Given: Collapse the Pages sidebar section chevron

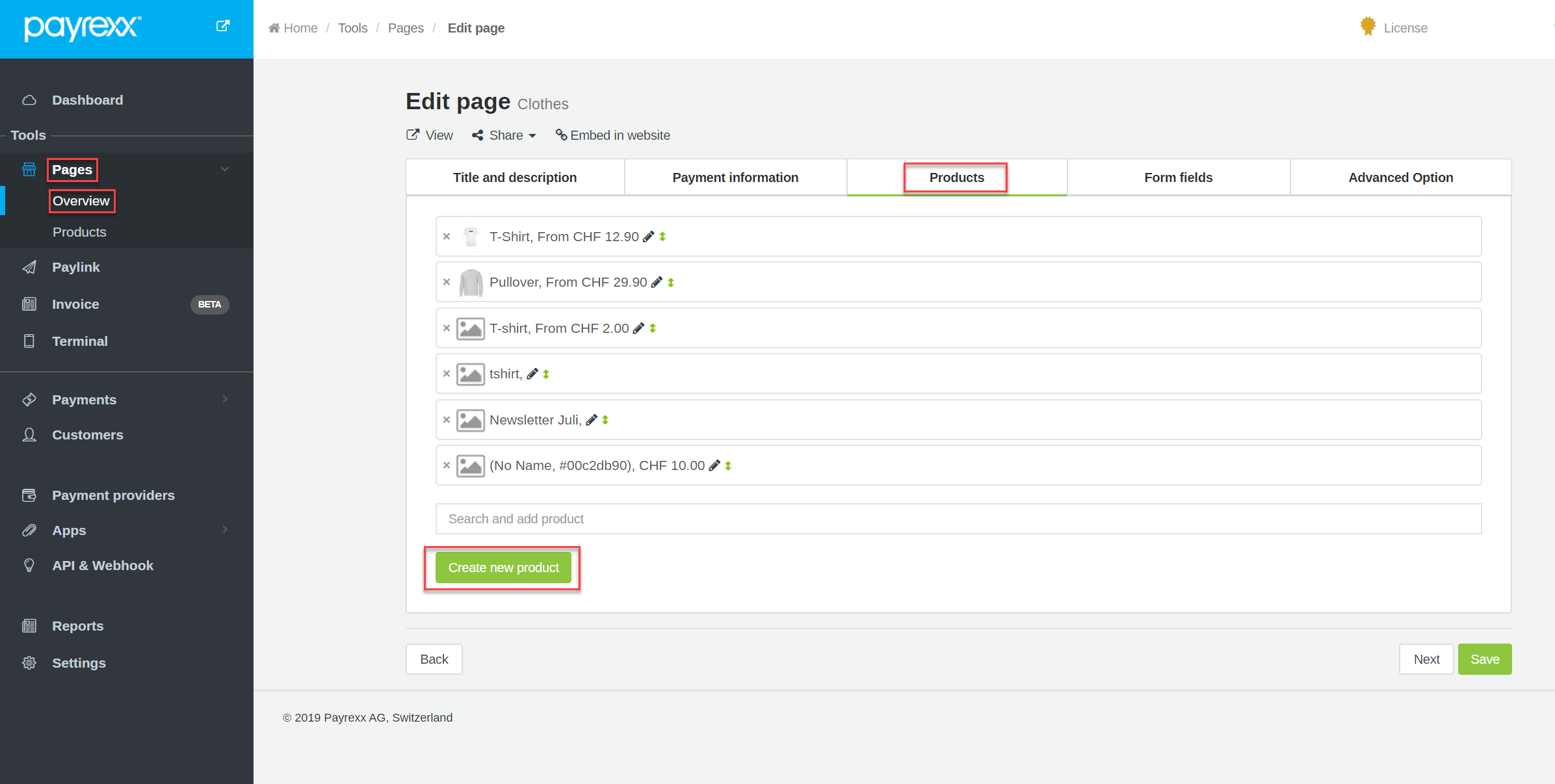Looking at the screenshot, I should coord(225,169).
